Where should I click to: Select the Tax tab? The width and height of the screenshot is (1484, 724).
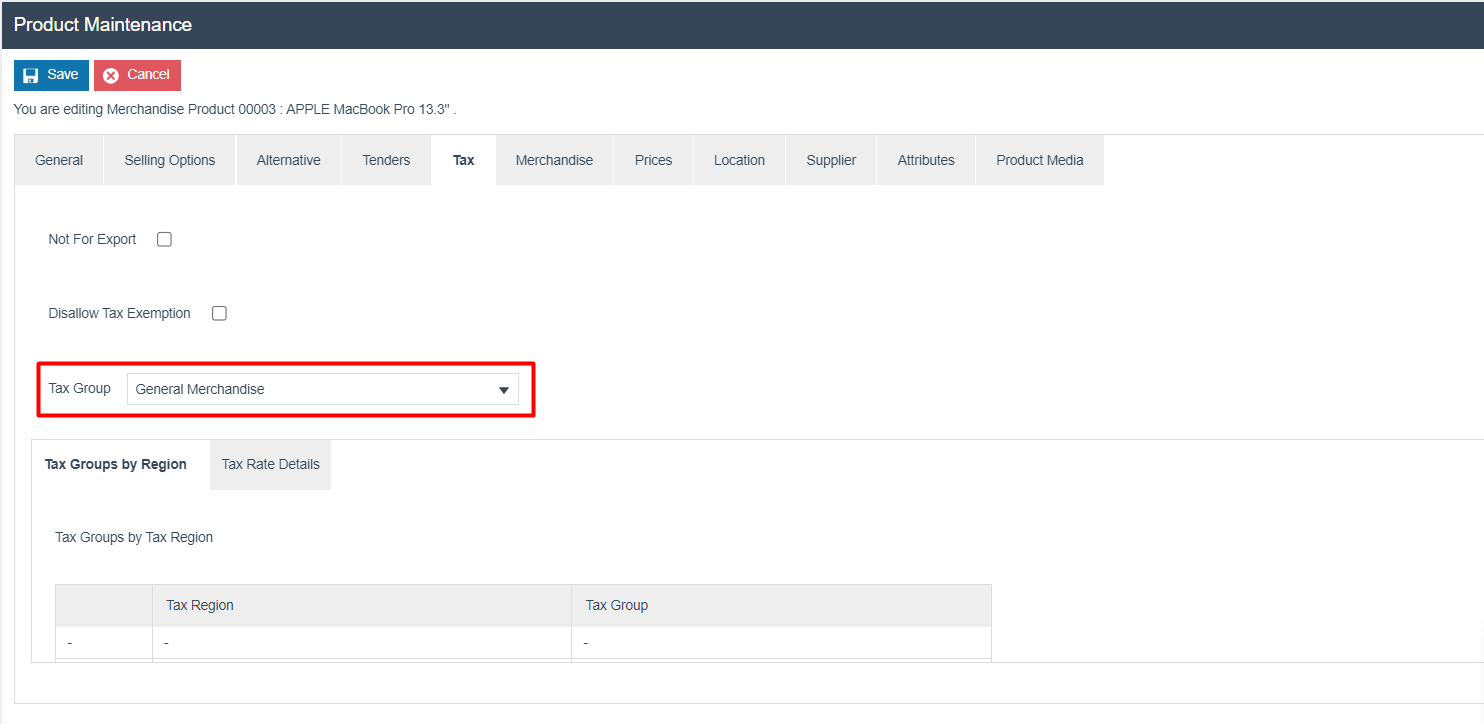click(x=463, y=160)
